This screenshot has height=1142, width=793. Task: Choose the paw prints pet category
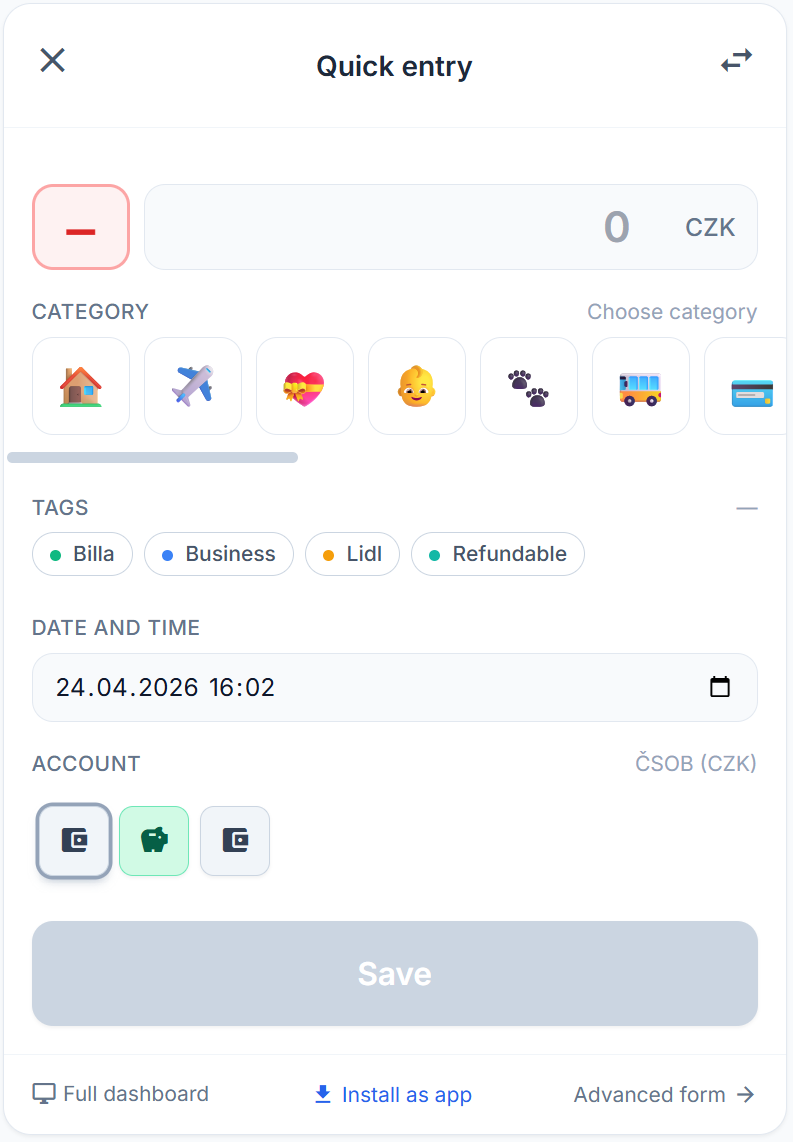point(529,386)
